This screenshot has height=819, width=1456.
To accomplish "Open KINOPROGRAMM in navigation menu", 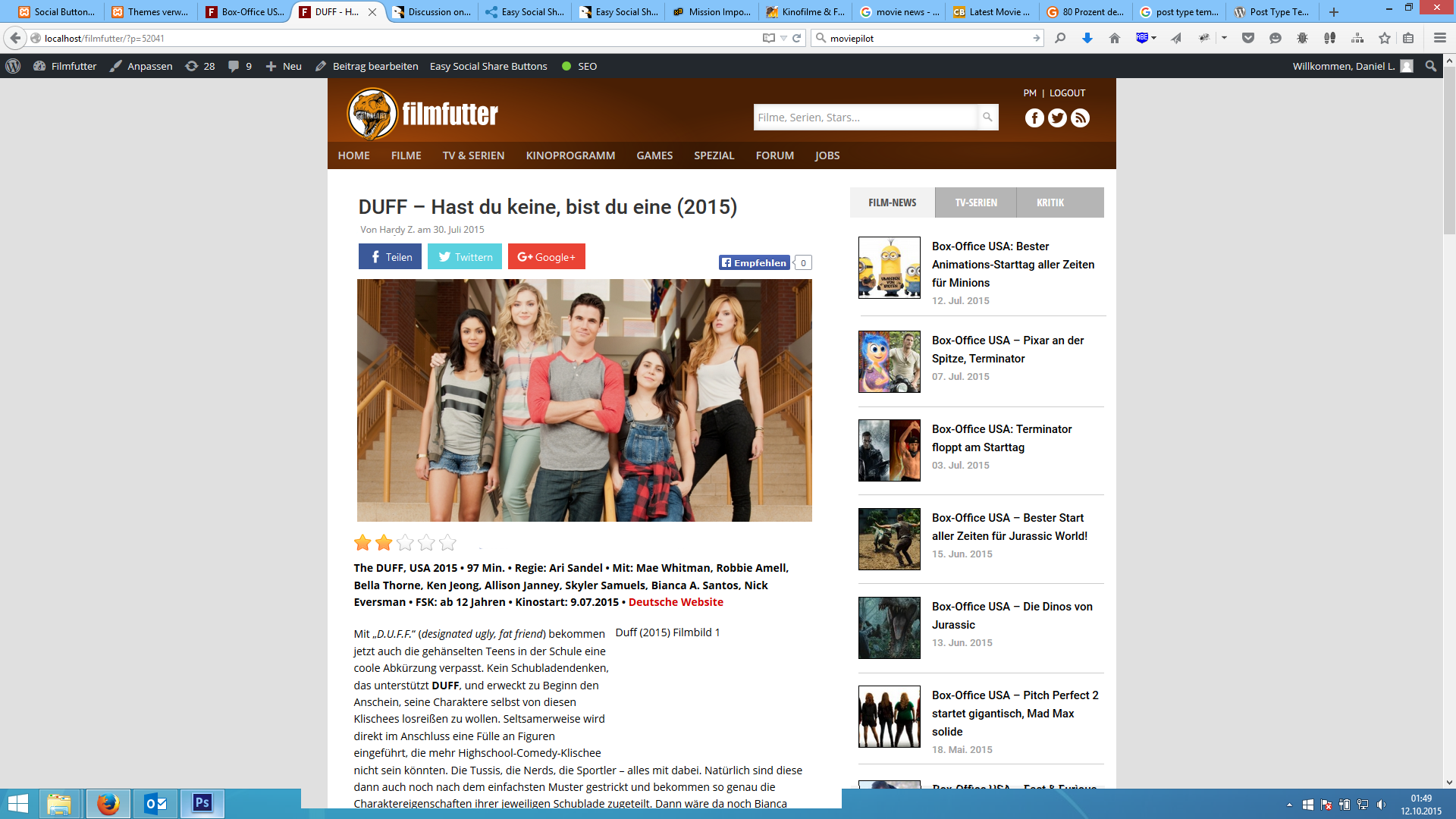I will coord(570,155).
